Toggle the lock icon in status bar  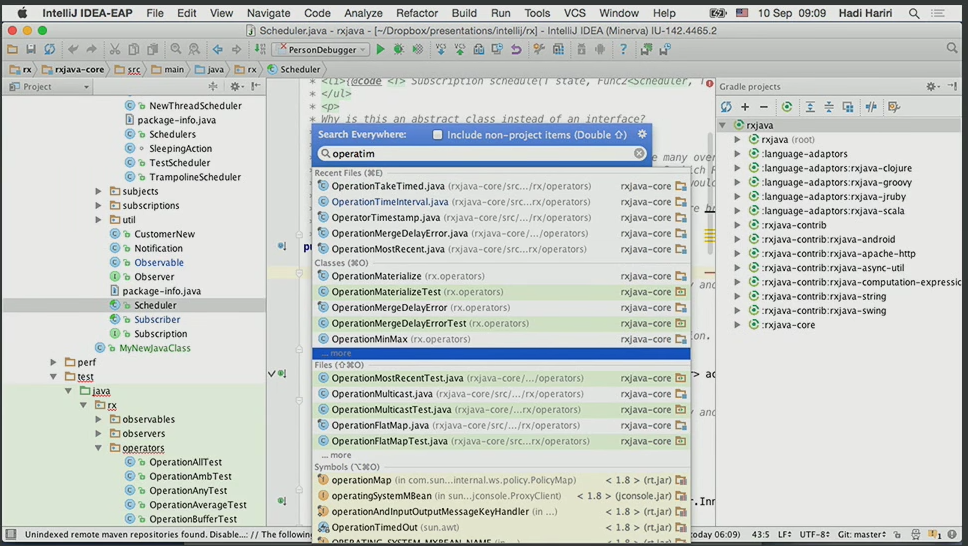pos(897,534)
